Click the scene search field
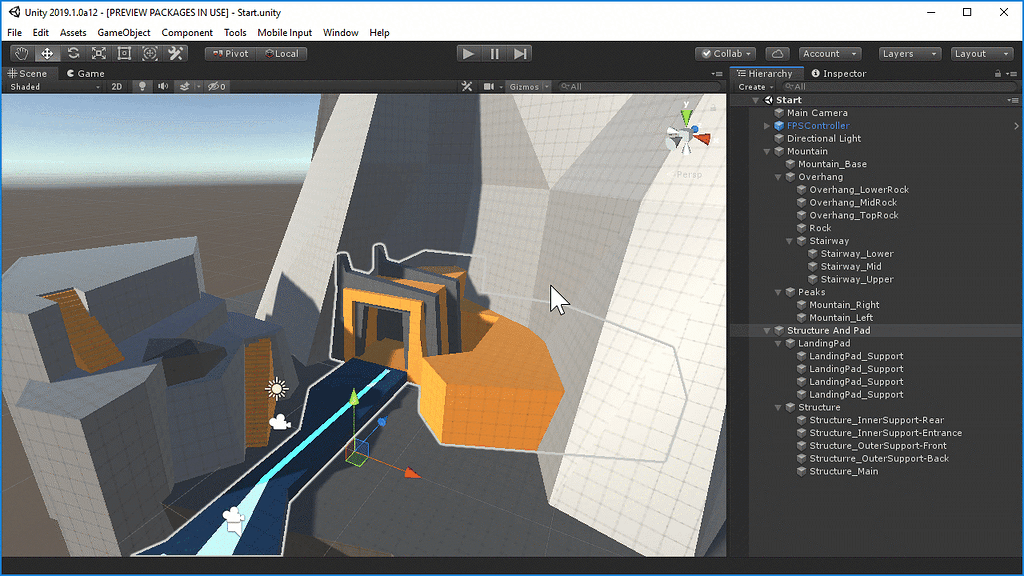The image size is (1024, 576). click(x=640, y=86)
